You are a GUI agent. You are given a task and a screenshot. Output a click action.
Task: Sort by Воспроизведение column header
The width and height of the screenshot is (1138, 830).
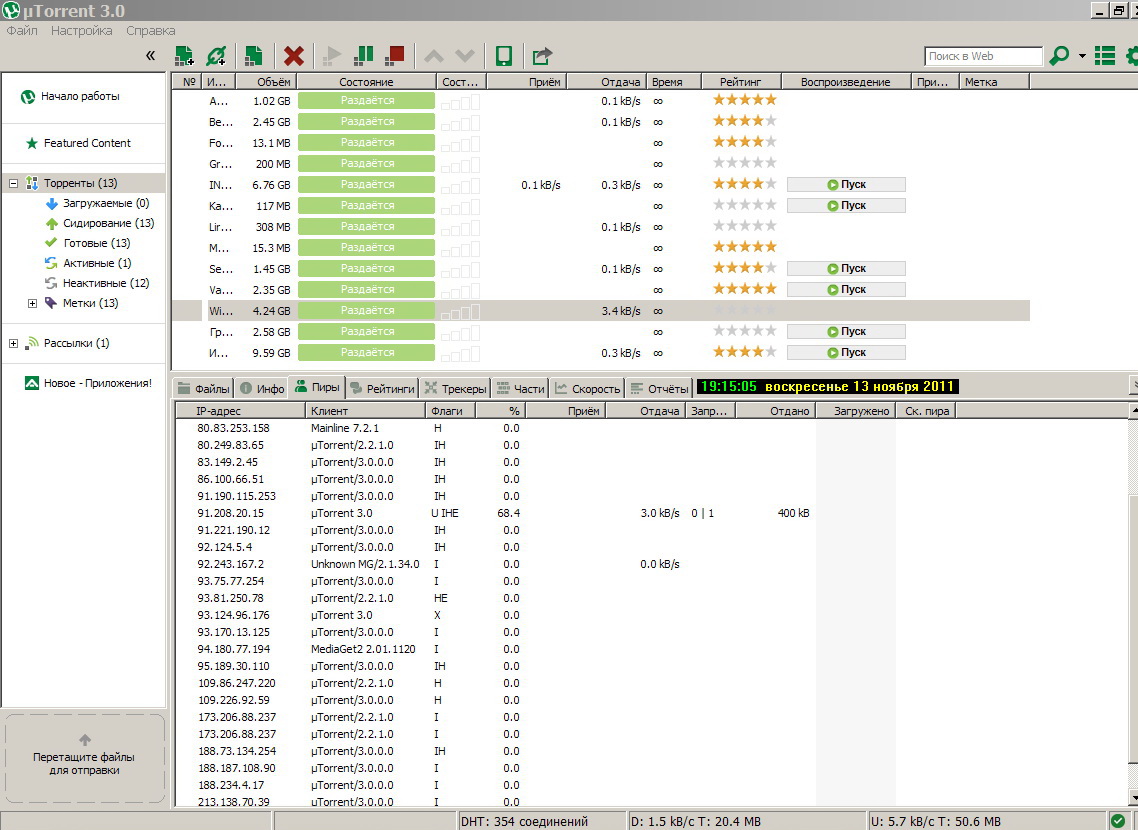(x=846, y=82)
